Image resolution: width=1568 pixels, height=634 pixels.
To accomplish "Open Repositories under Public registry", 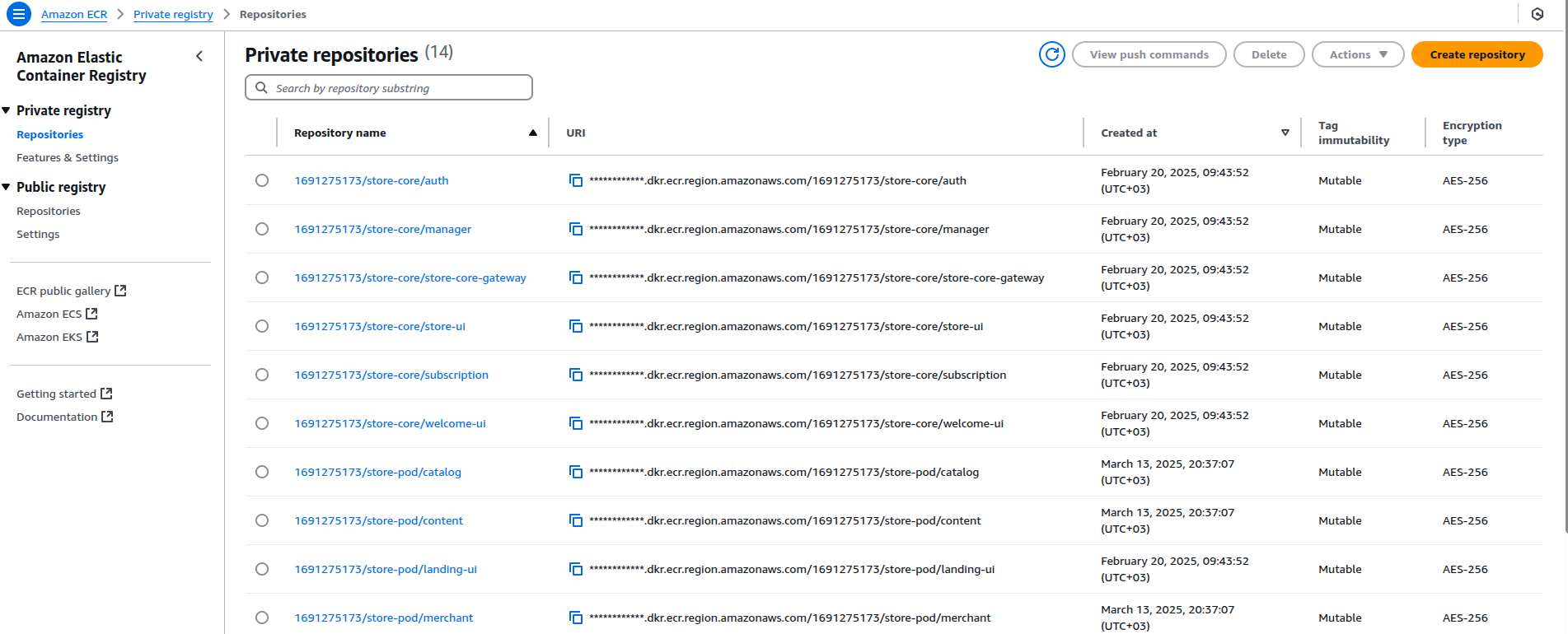I will coord(49,211).
